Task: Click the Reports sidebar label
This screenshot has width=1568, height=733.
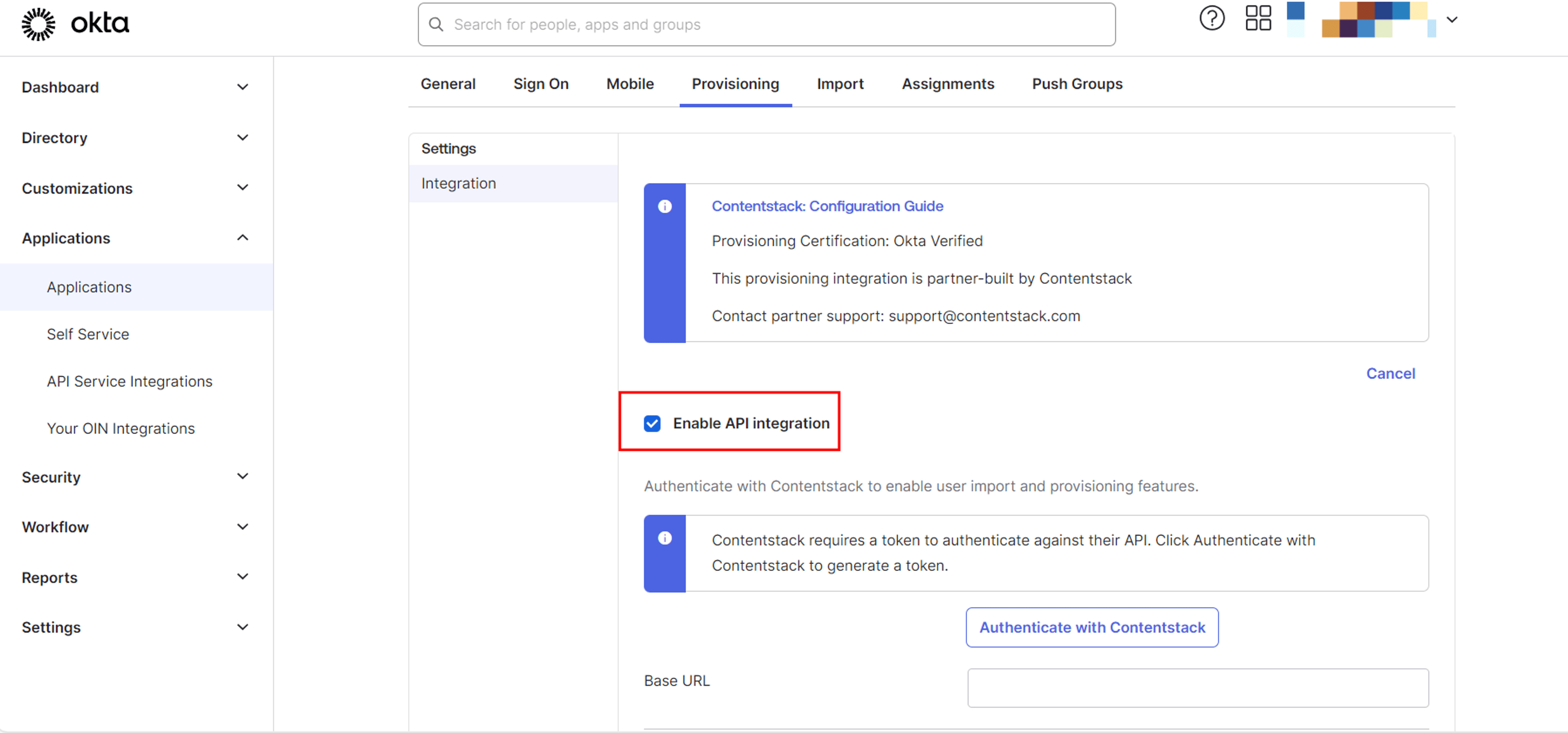Action: coord(49,578)
